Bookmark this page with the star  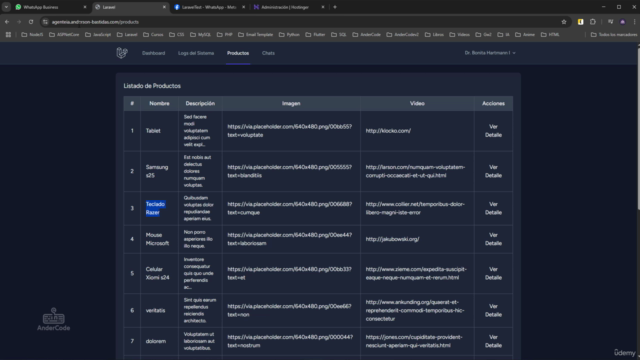tap(564, 22)
